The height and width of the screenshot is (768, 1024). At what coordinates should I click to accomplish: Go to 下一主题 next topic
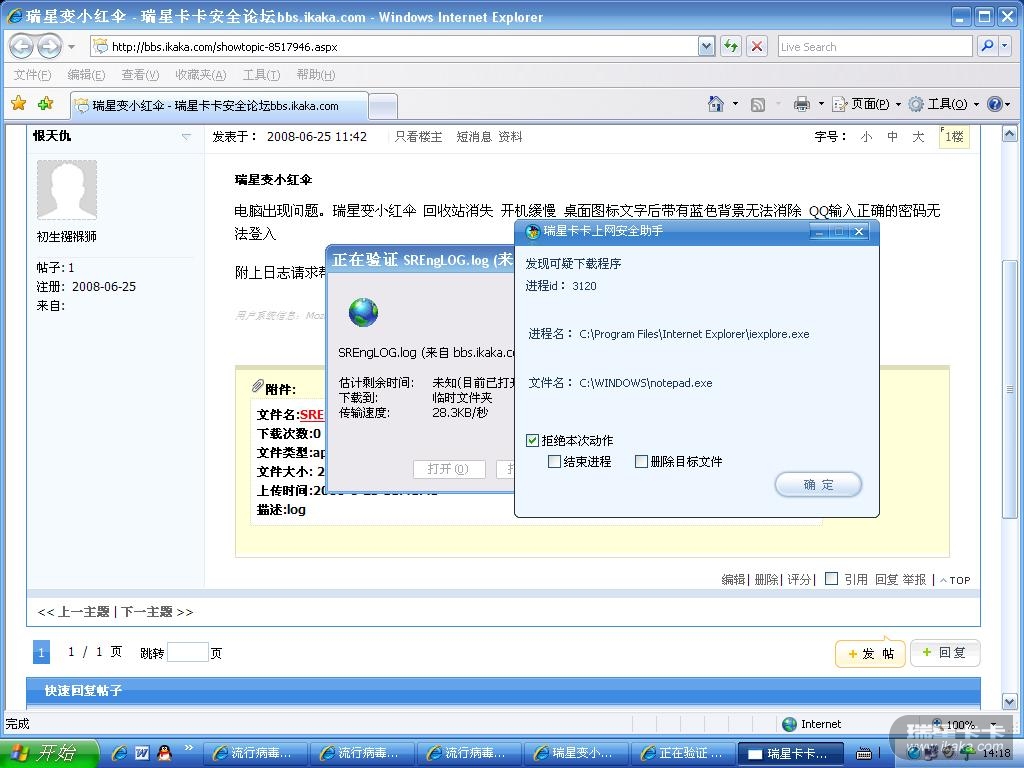pos(146,612)
